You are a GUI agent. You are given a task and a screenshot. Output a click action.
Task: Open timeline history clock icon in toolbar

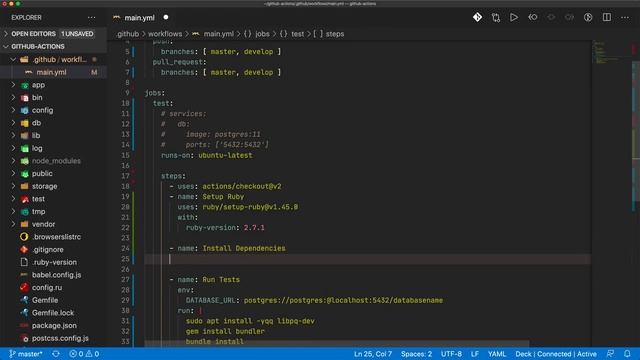tap(588, 17)
